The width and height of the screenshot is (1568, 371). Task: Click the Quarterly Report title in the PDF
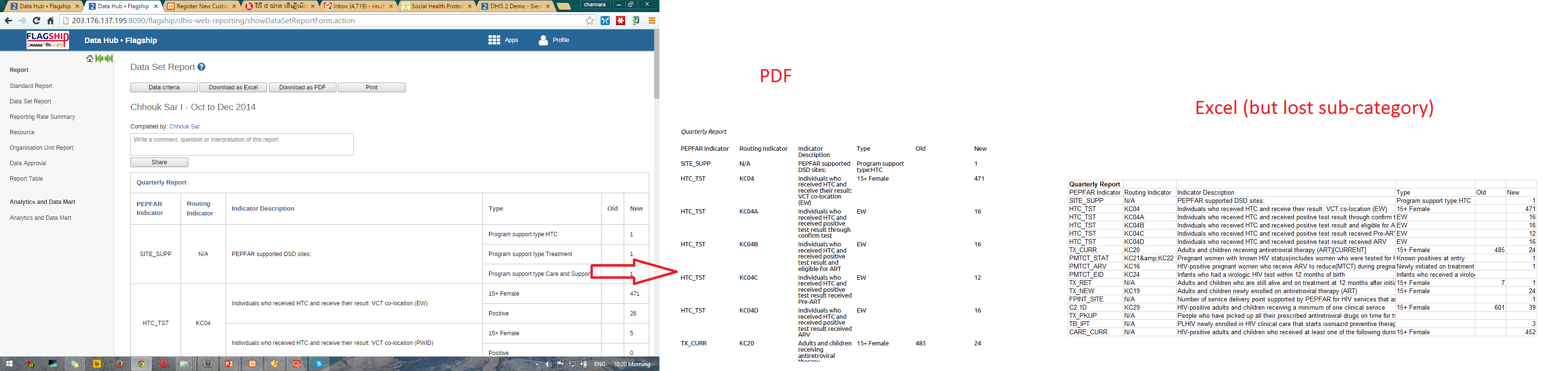click(x=704, y=131)
